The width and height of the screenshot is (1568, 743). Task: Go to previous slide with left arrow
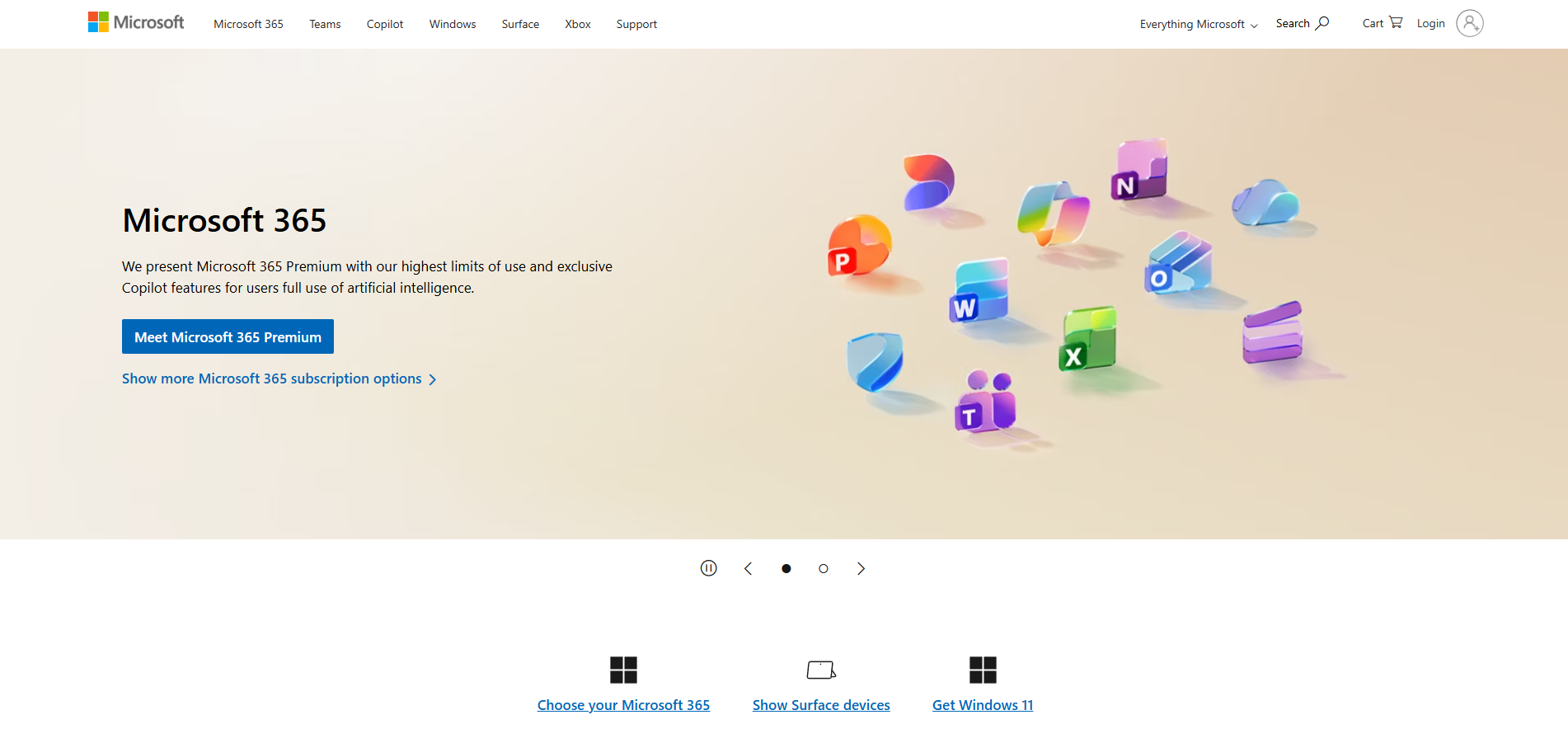point(748,568)
